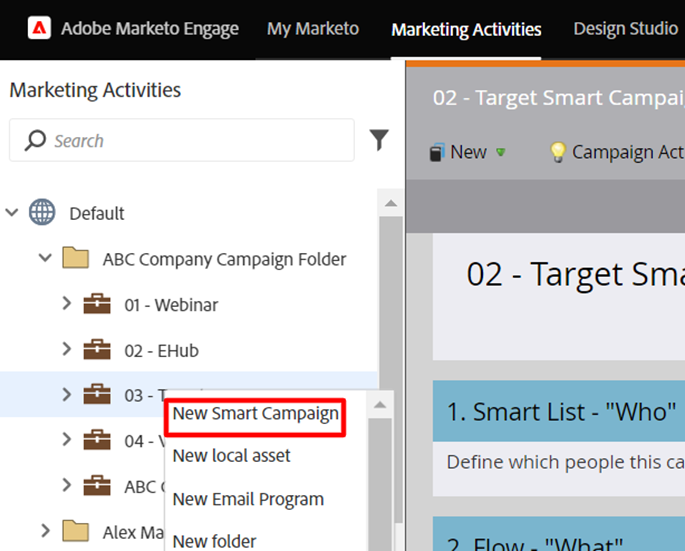
Task: Click the large '02 - Target Sma' heading
Action: (x=576, y=275)
